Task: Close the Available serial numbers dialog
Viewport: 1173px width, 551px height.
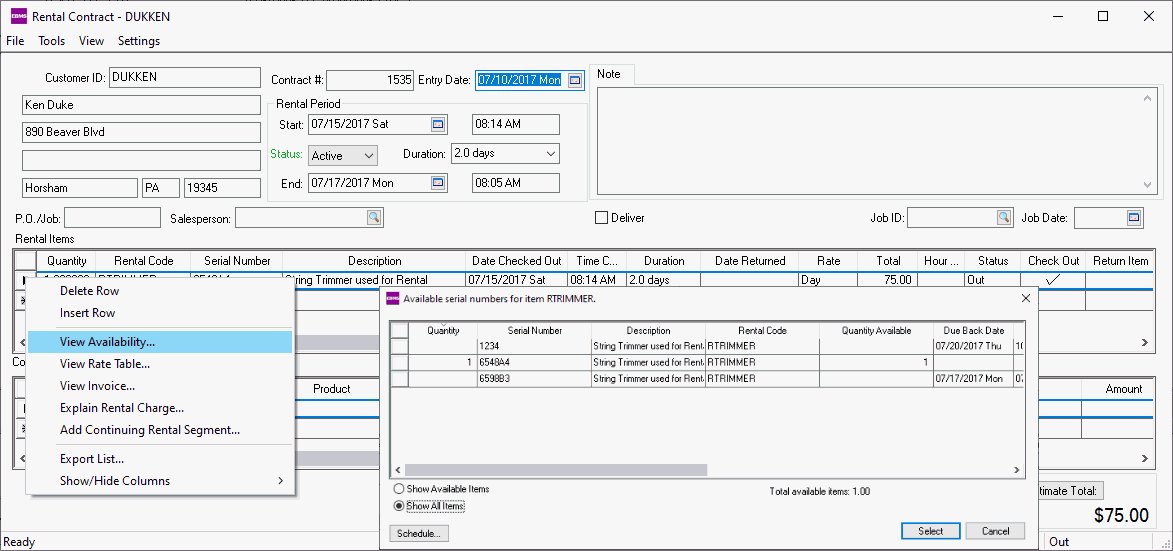Action: [1025, 298]
